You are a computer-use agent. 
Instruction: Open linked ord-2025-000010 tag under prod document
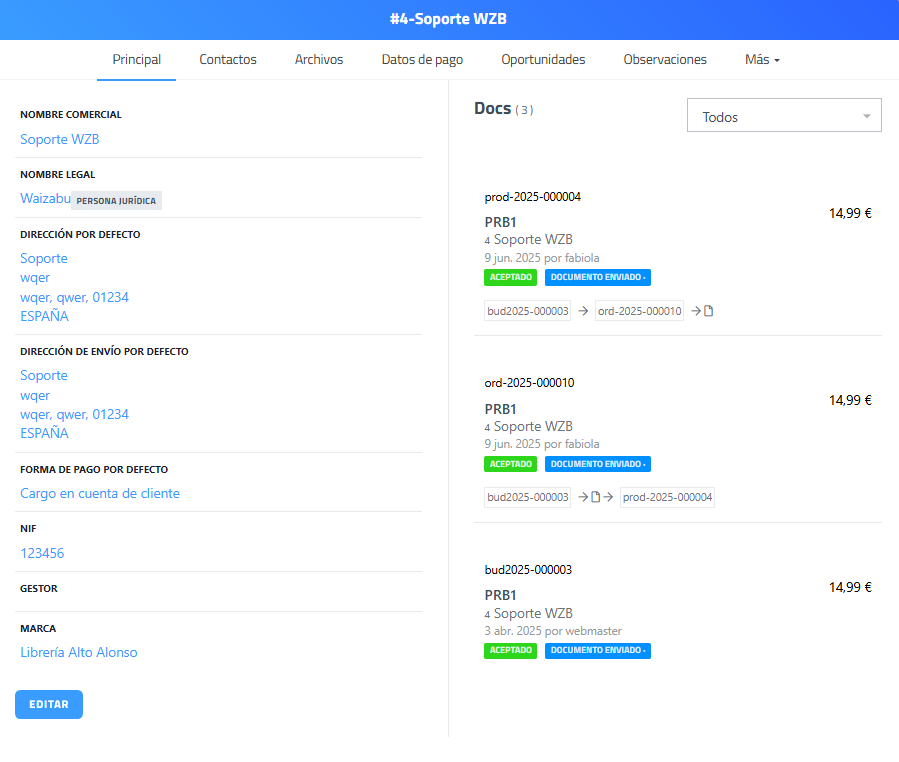click(x=639, y=311)
